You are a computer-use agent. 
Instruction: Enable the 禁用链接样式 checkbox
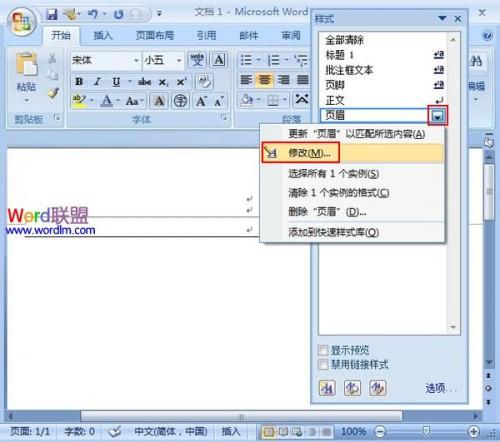(x=323, y=365)
